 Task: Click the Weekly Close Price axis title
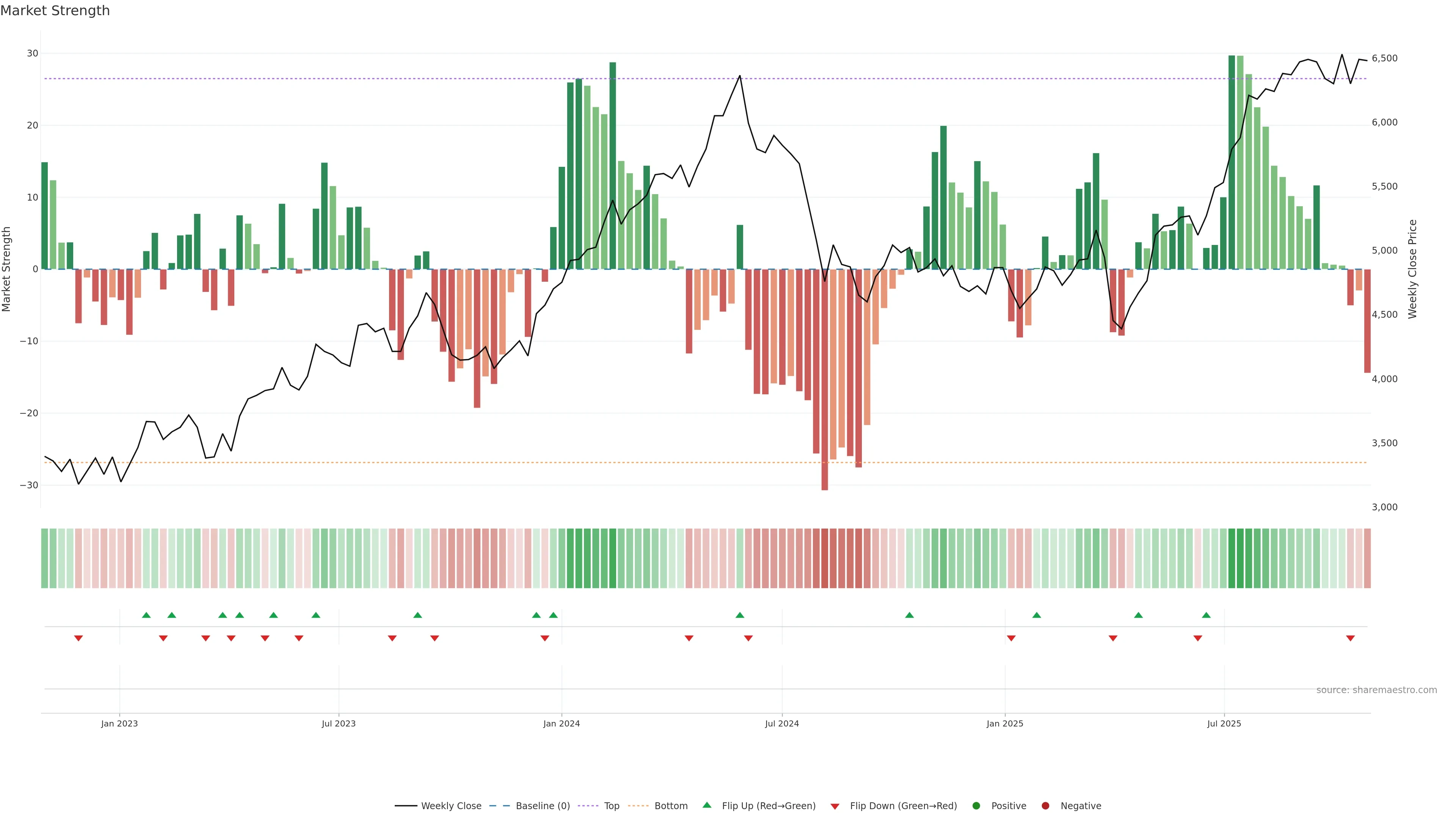tap(1412, 269)
